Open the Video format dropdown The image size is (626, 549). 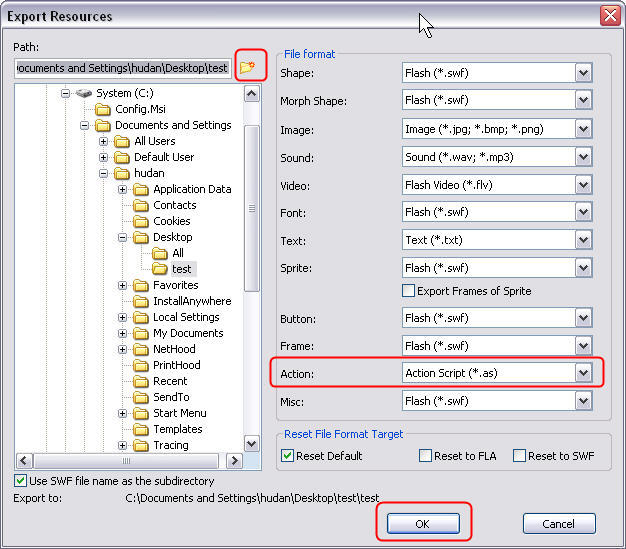(x=584, y=185)
